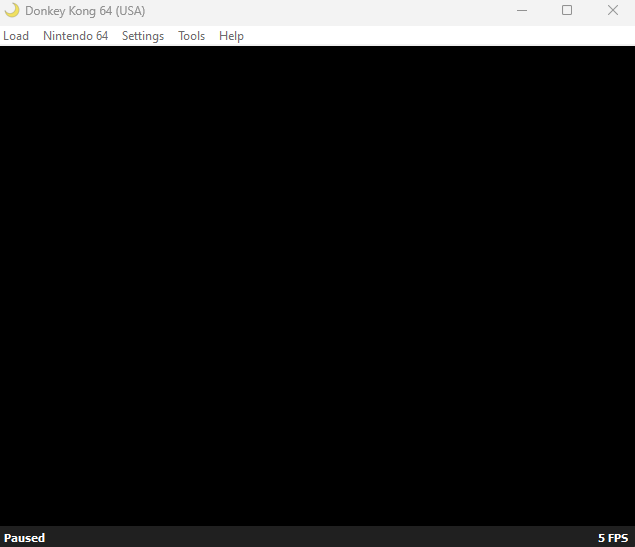Maximize the emulator window
Screen dimensions: 635x547
(567, 11)
